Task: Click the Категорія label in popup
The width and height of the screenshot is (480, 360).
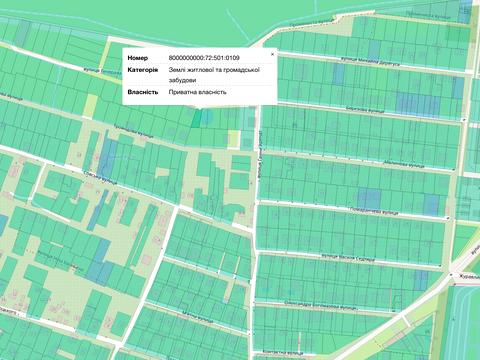Action: pyautogui.click(x=143, y=70)
